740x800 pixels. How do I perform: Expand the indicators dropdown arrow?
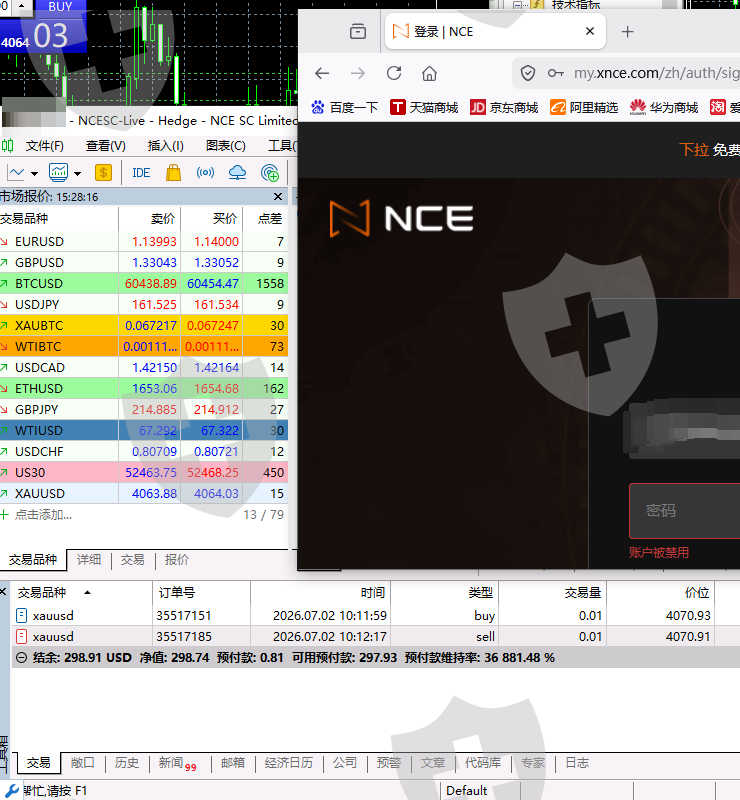pos(77,173)
